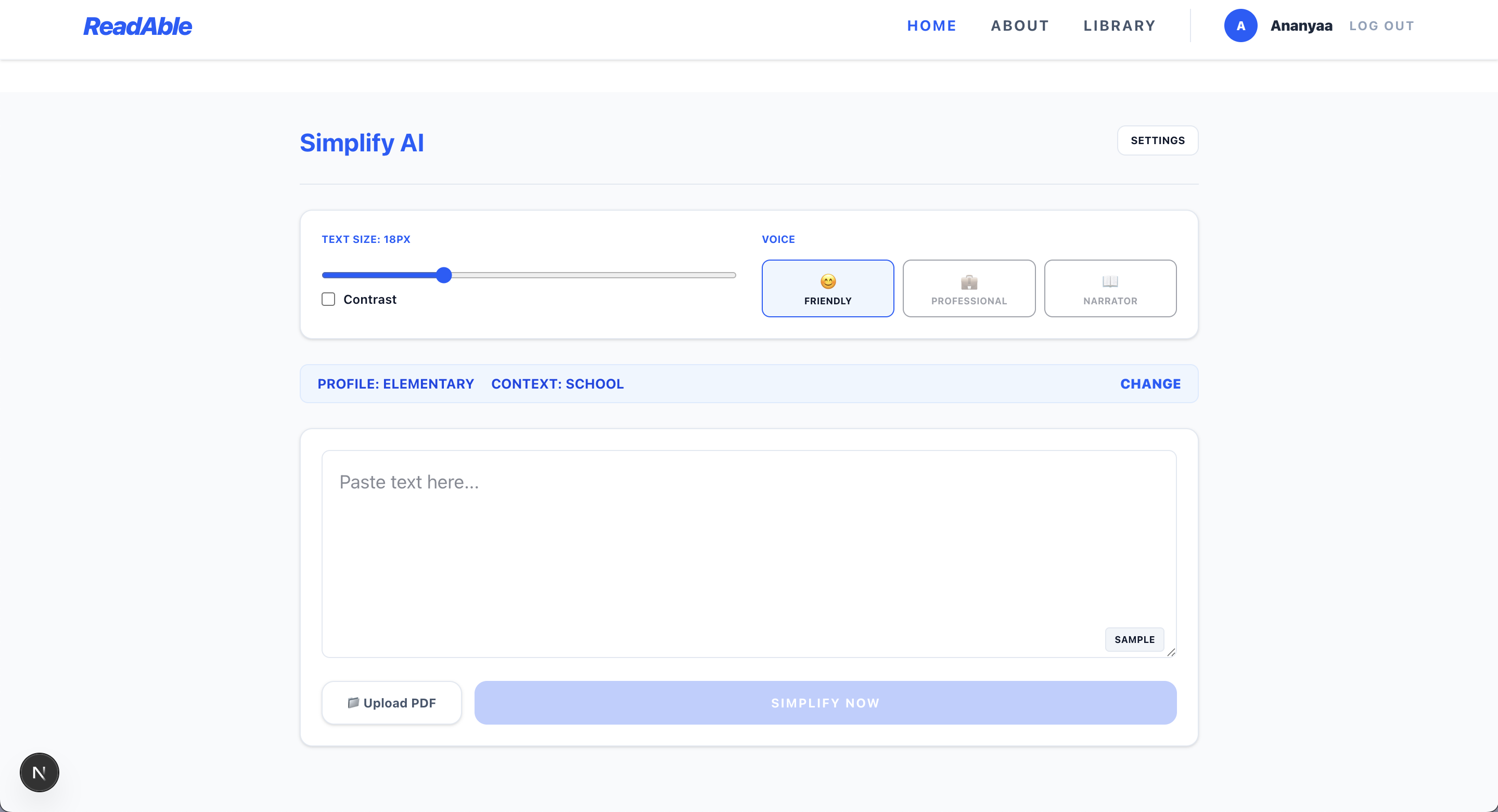Viewport: 1498px width, 812px height.
Task: Click the ReadAble logo
Action: pos(137,26)
